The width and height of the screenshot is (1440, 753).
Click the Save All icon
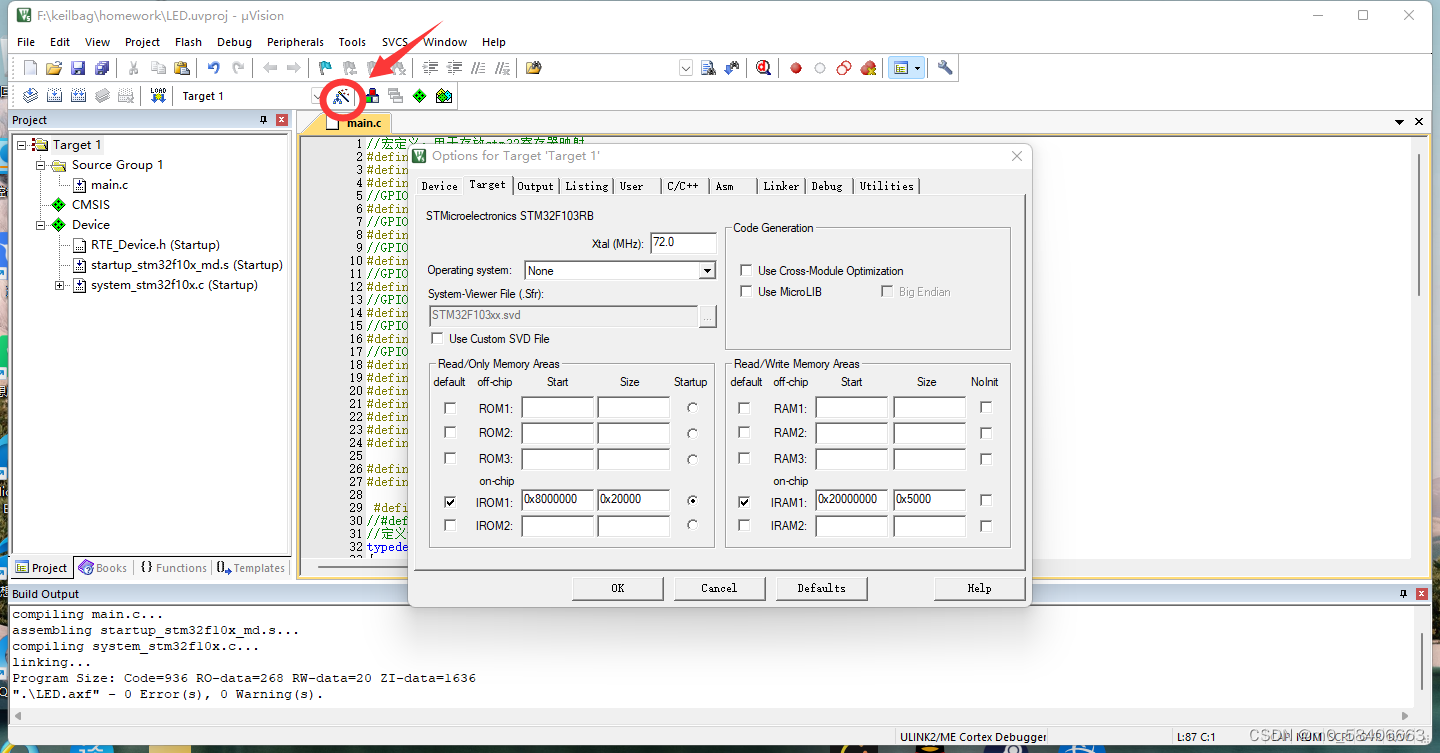click(102, 68)
